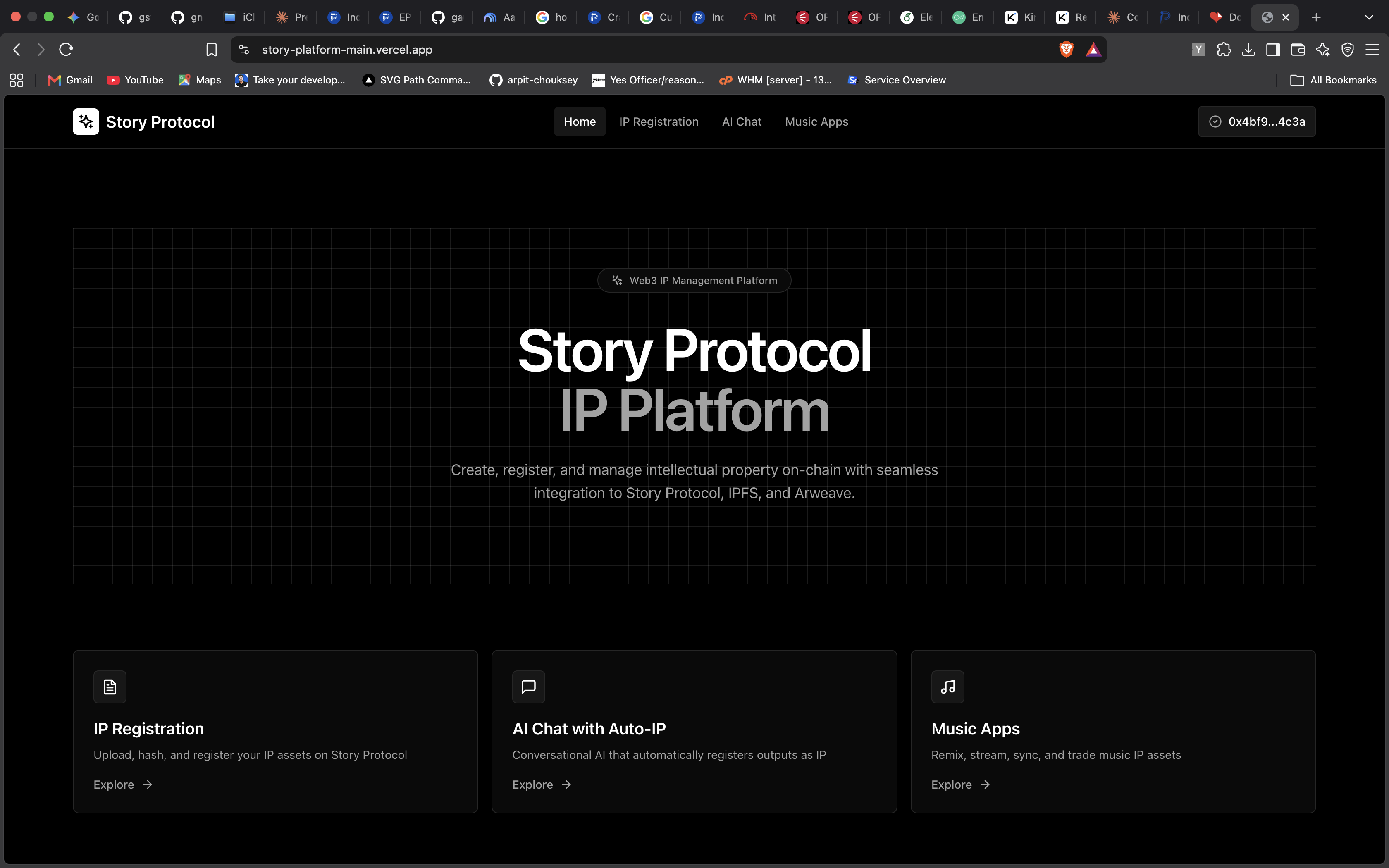1389x868 pixels.
Task: Click the Brave Shields lion icon
Action: tap(1067, 50)
